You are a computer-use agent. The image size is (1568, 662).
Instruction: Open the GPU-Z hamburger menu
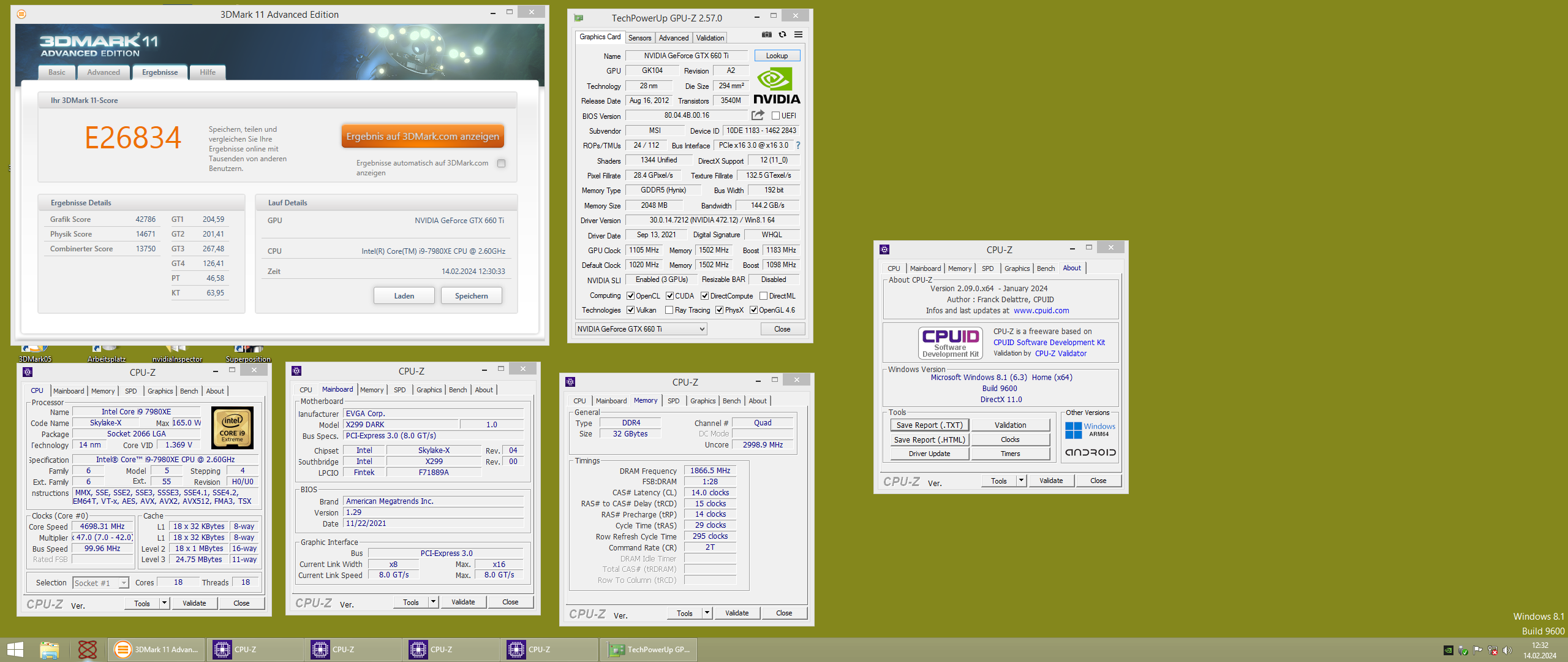[798, 34]
